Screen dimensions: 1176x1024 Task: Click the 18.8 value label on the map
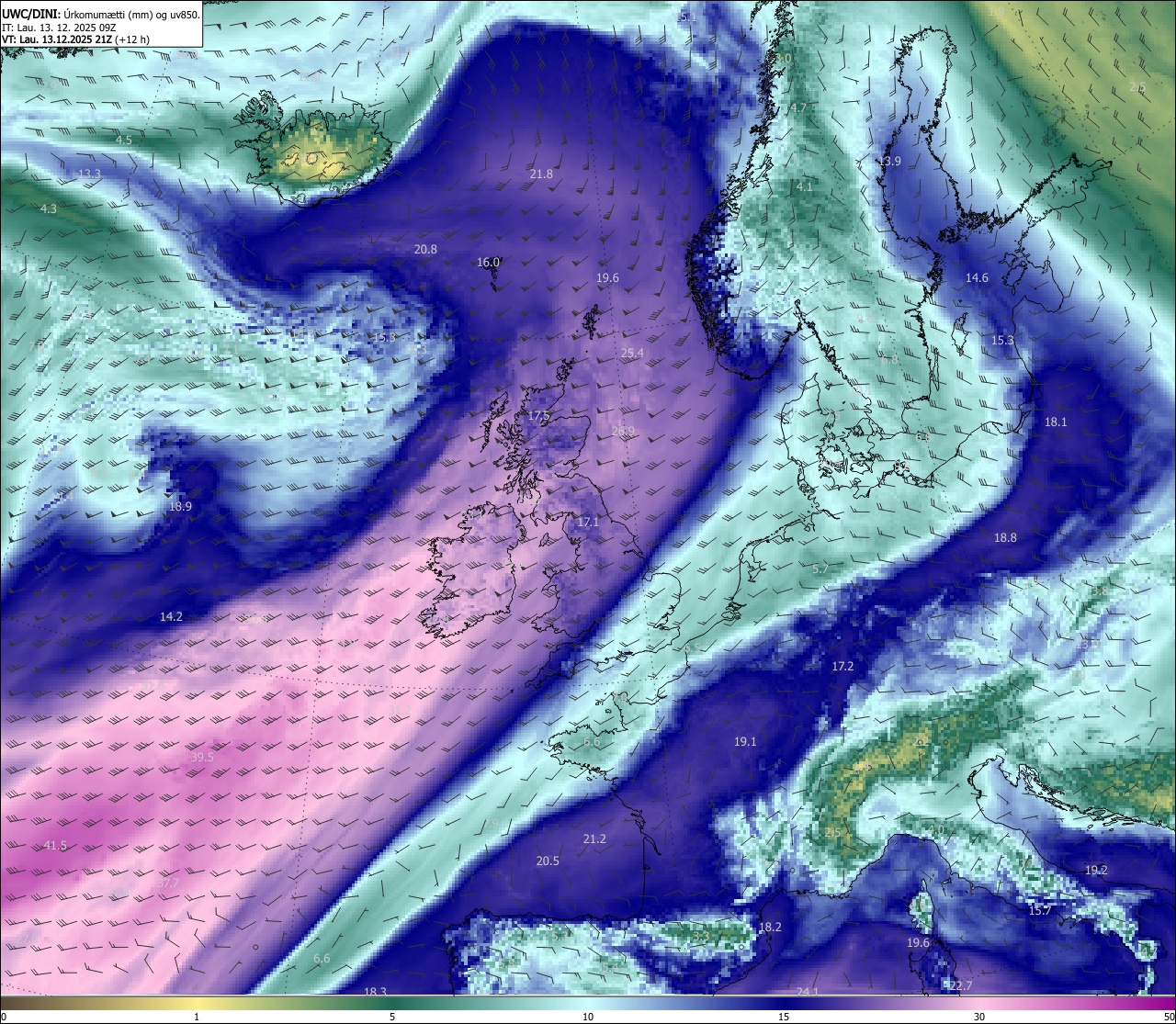[x=1005, y=537]
